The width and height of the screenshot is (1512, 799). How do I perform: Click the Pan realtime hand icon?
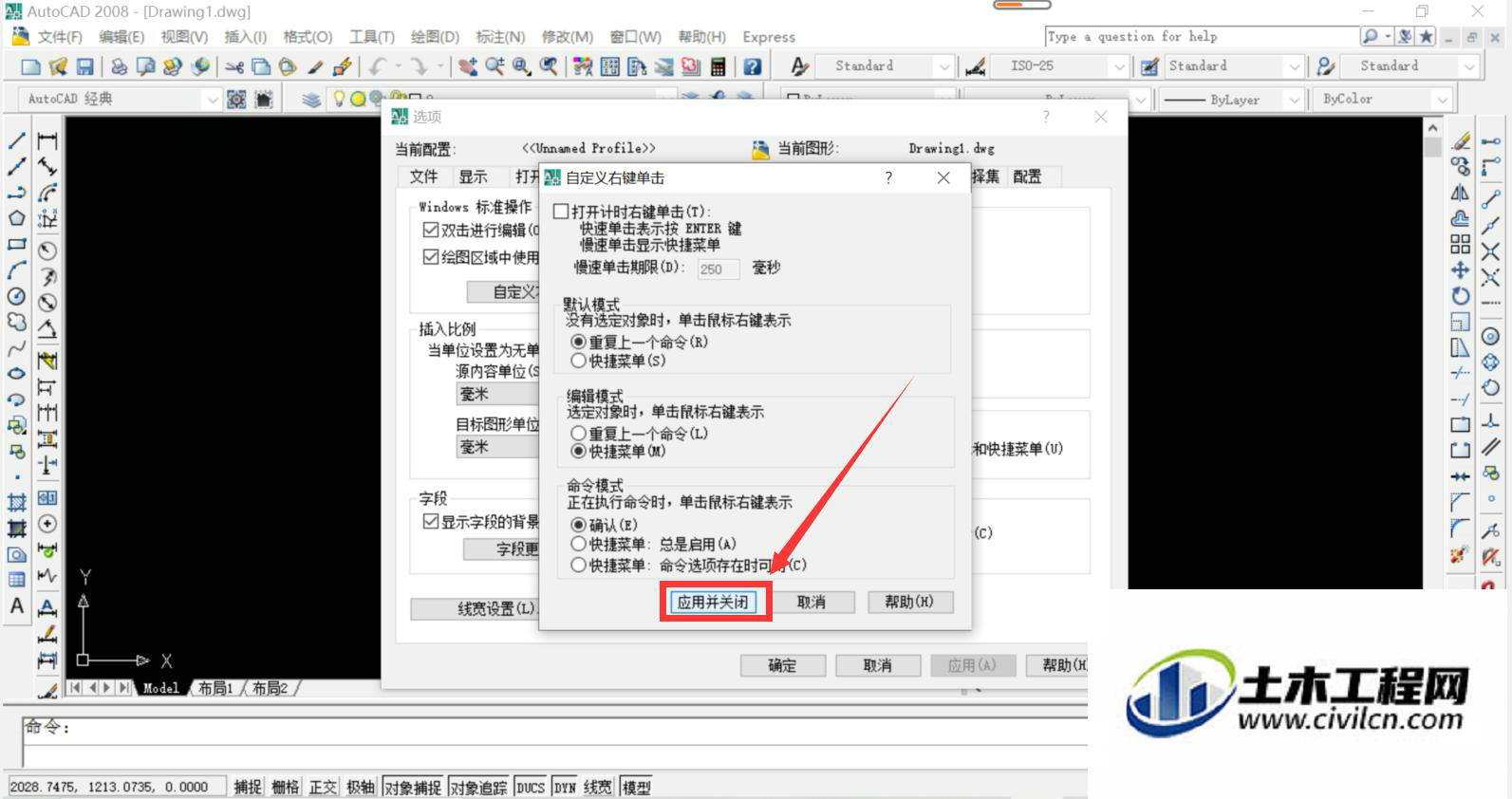[x=468, y=66]
